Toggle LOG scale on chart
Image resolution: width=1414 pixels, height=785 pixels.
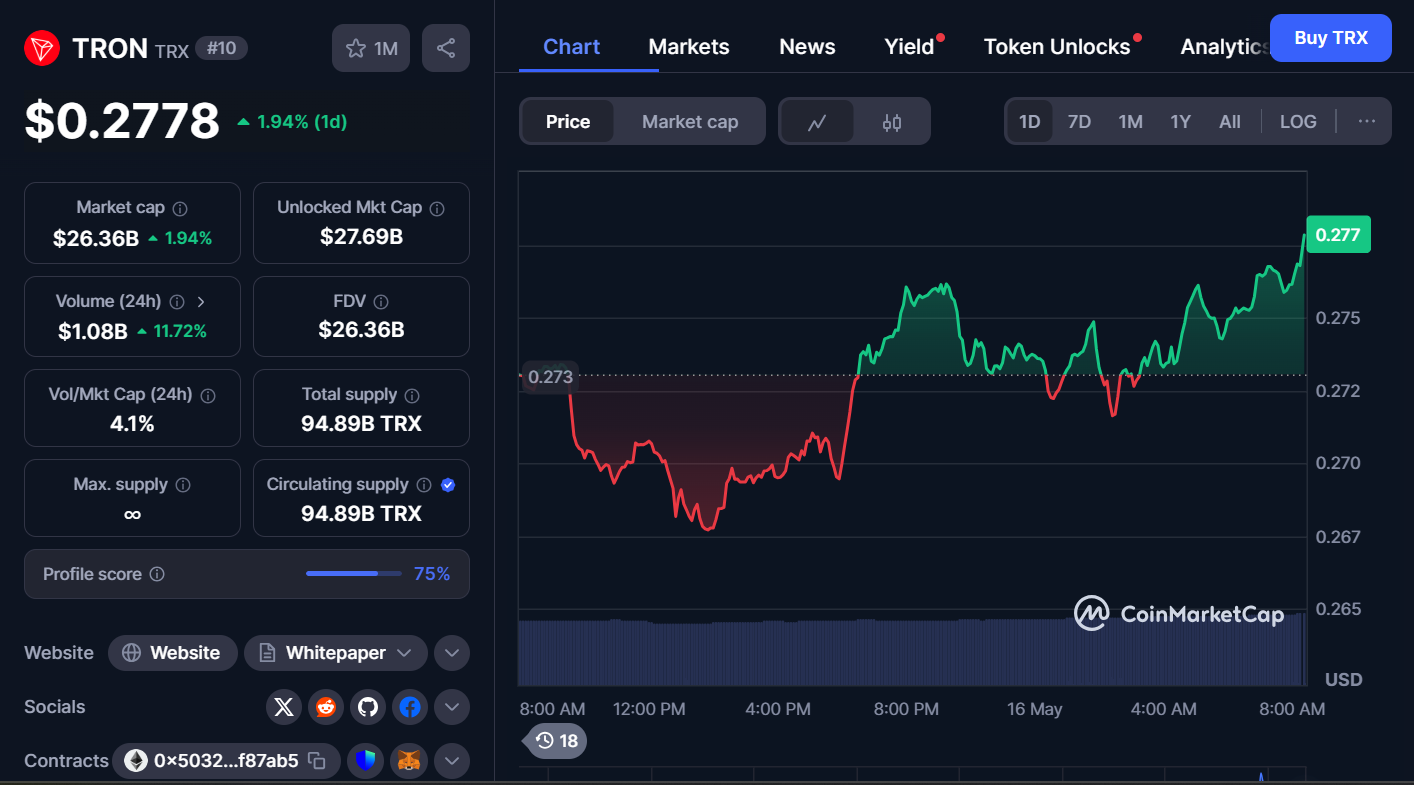point(1298,122)
